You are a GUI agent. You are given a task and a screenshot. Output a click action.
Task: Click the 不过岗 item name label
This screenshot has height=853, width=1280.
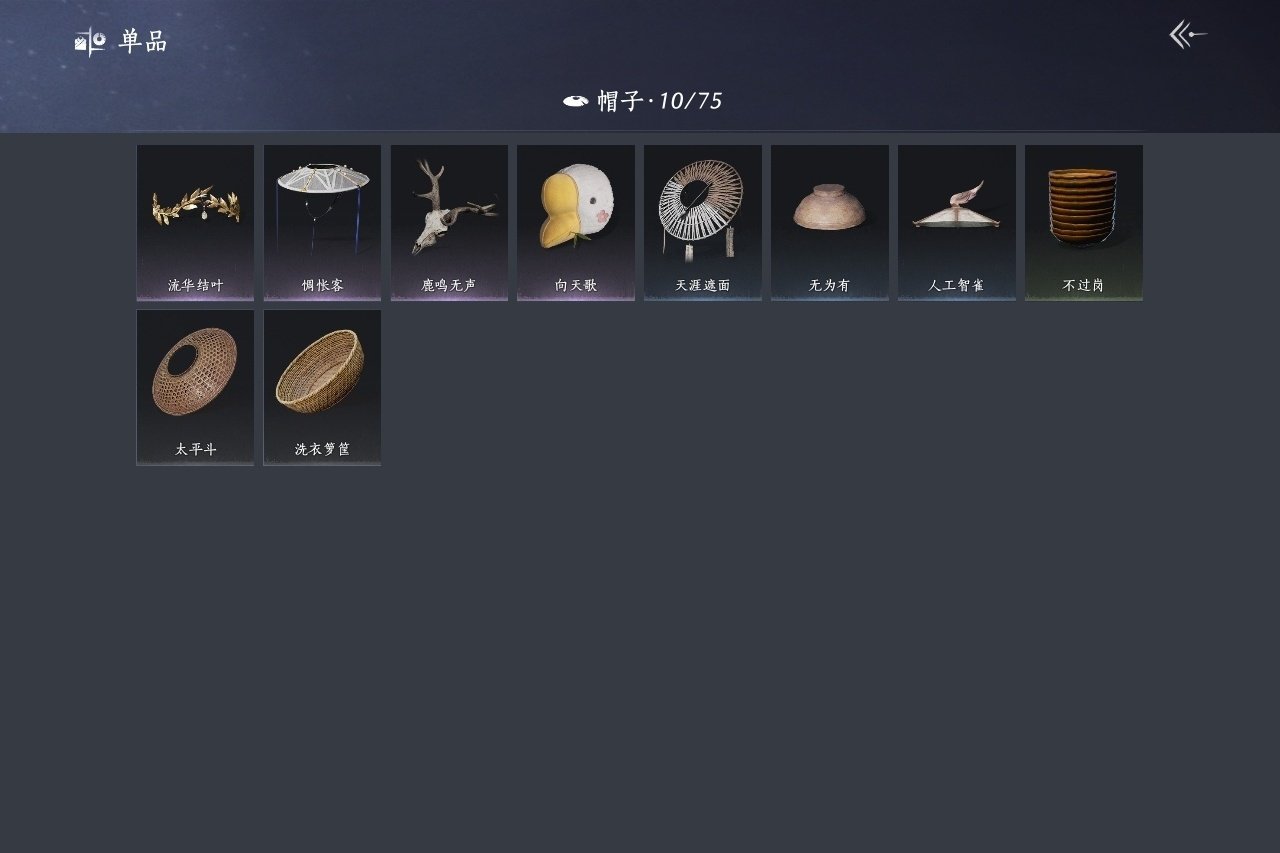(1084, 286)
